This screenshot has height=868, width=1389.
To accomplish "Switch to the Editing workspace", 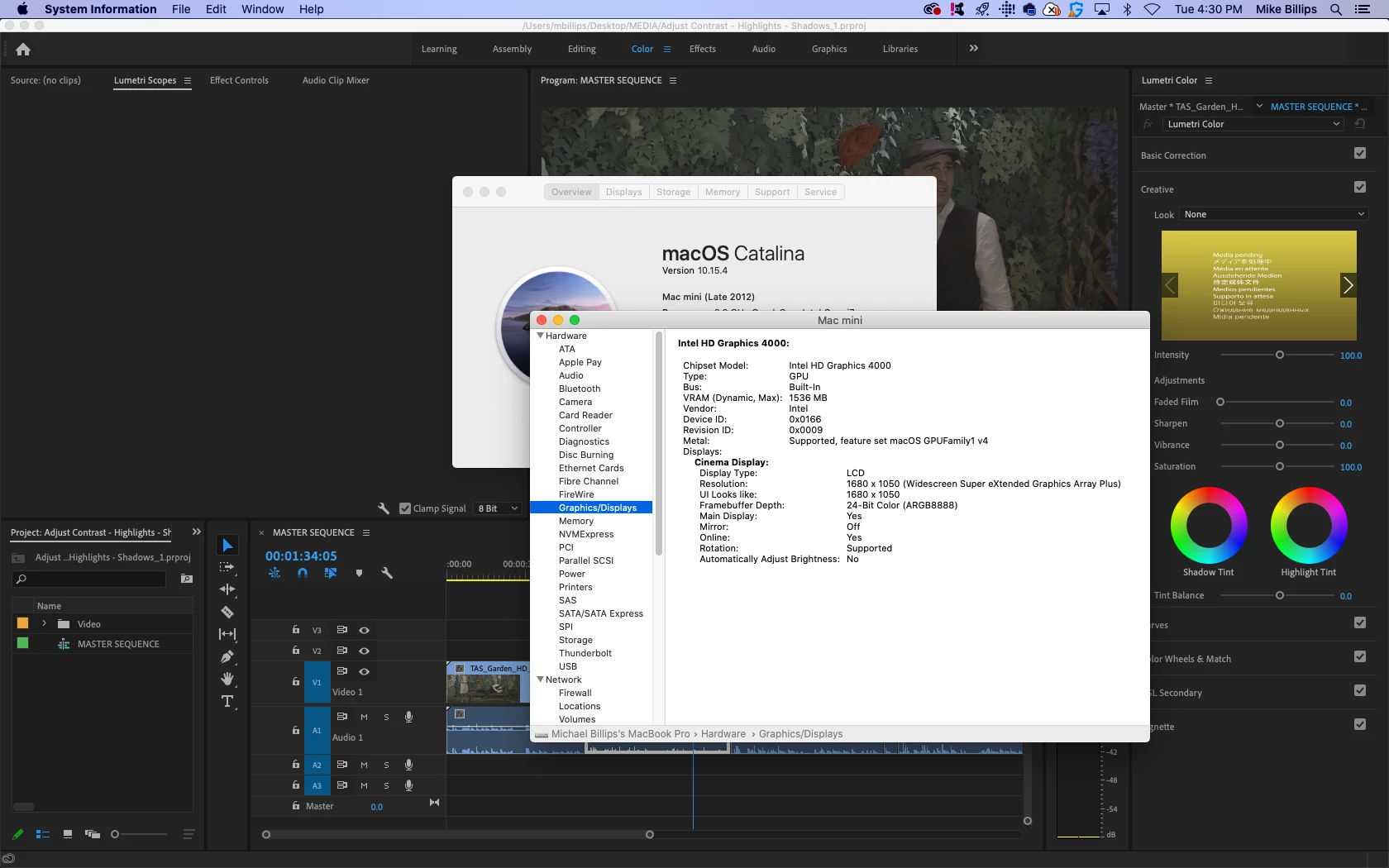I will click(582, 49).
